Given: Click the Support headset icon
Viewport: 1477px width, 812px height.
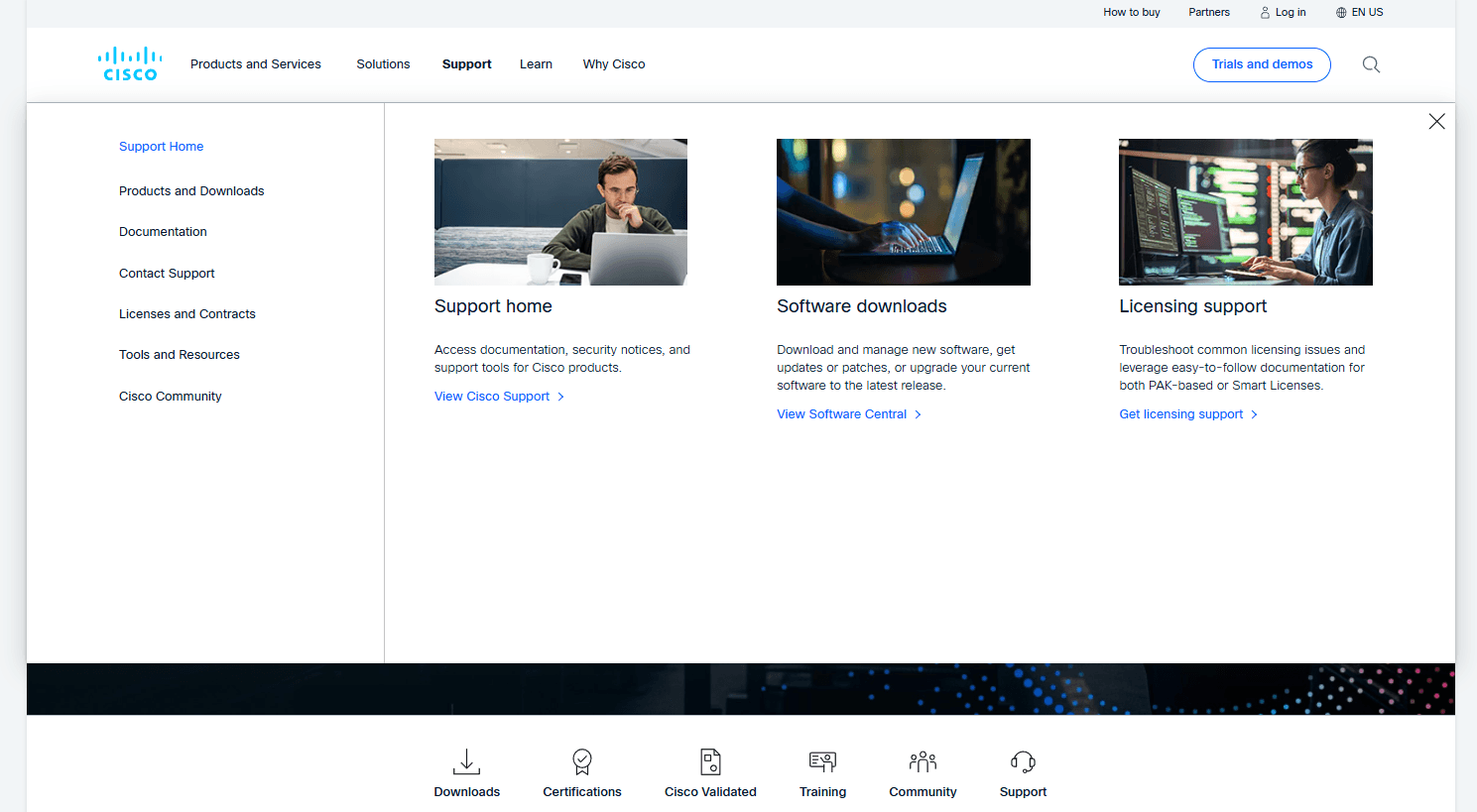Looking at the screenshot, I should 1023,761.
